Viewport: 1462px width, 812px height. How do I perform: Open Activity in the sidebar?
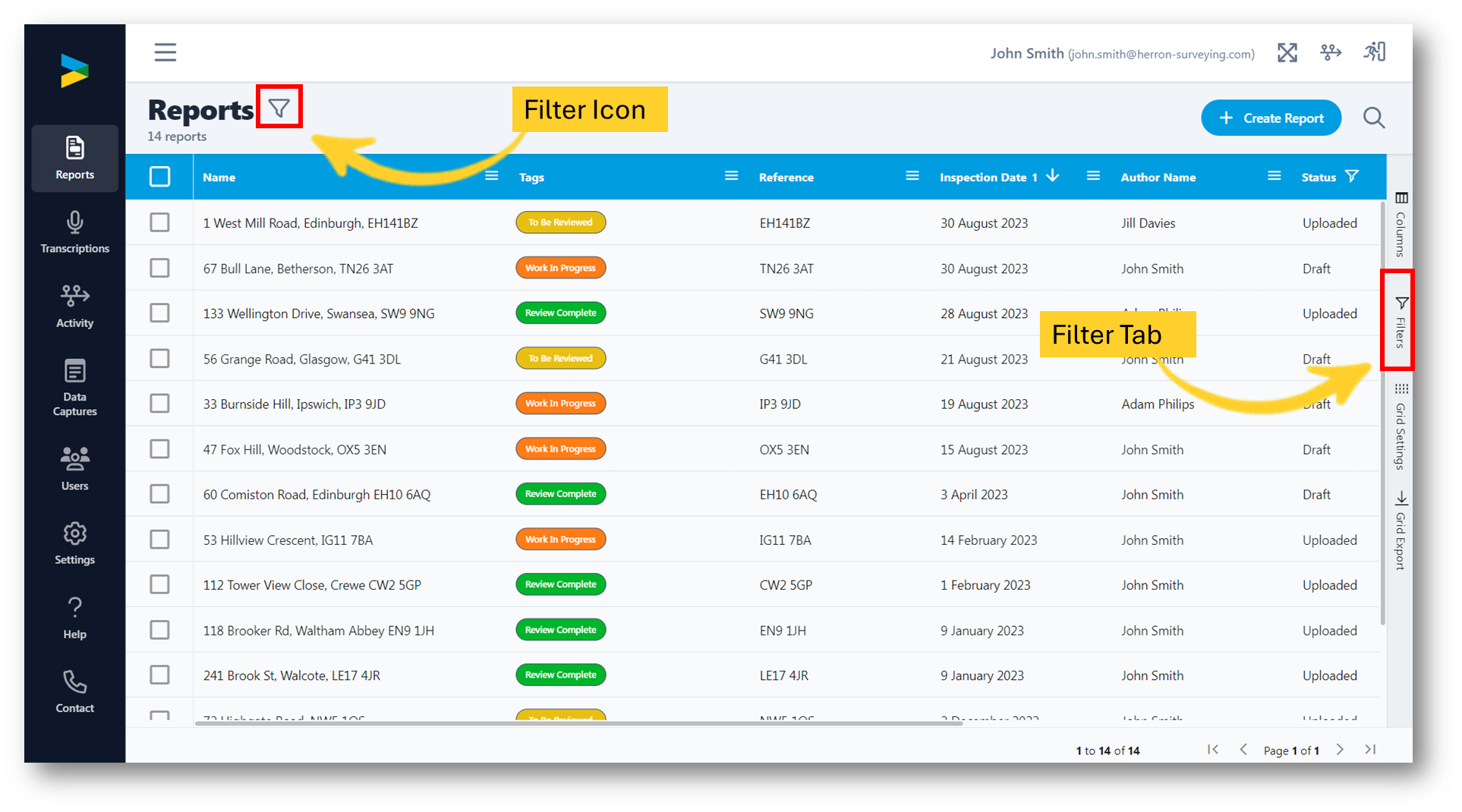pos(74,307)
